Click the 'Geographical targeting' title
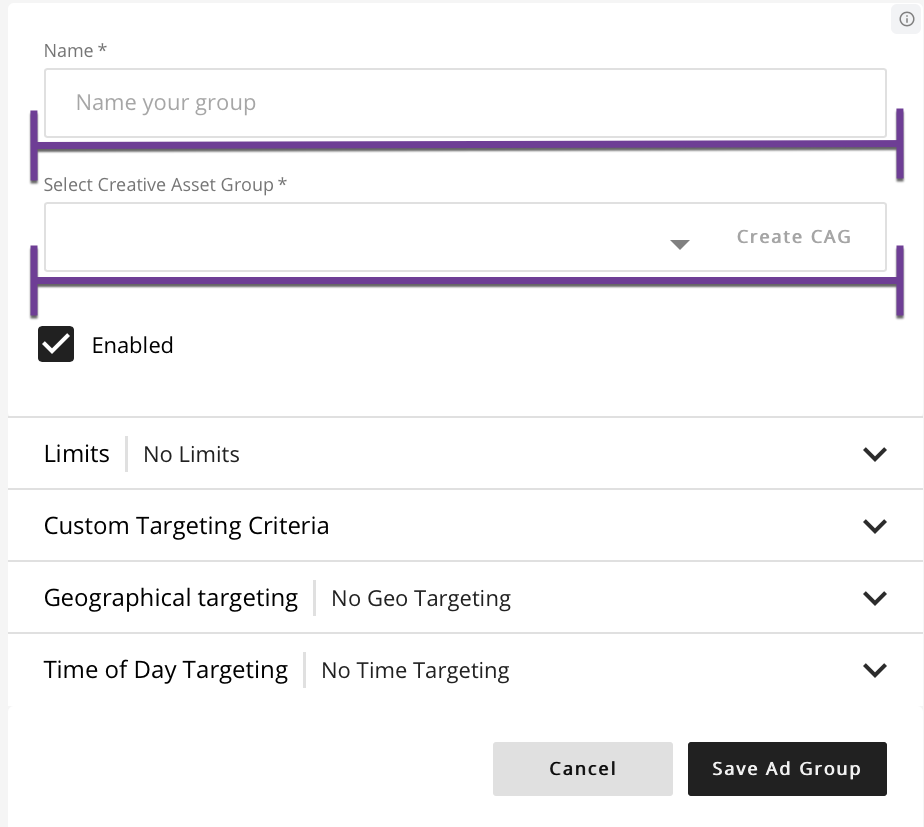924x827 pixels. coord(171,598)
